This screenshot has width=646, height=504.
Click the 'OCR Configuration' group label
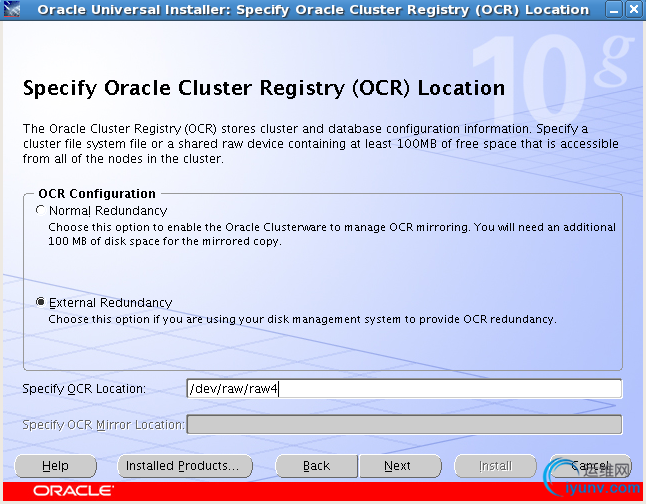point(97,193)
